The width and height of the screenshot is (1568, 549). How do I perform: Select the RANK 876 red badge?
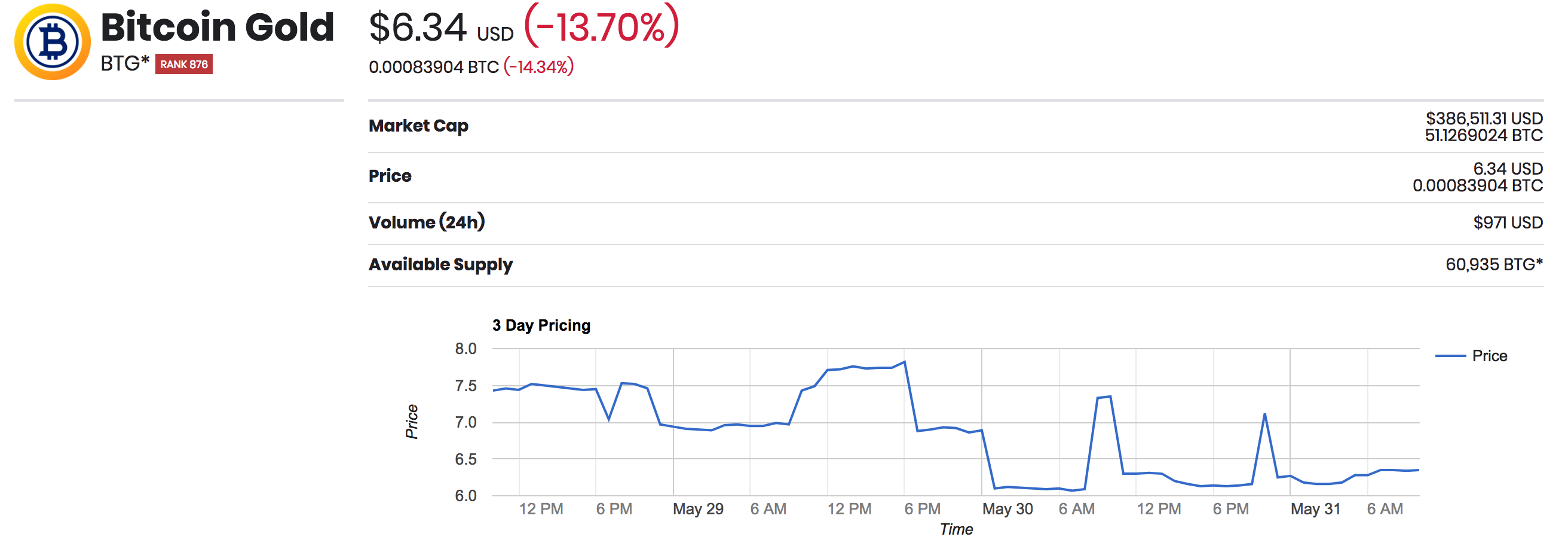184,64
